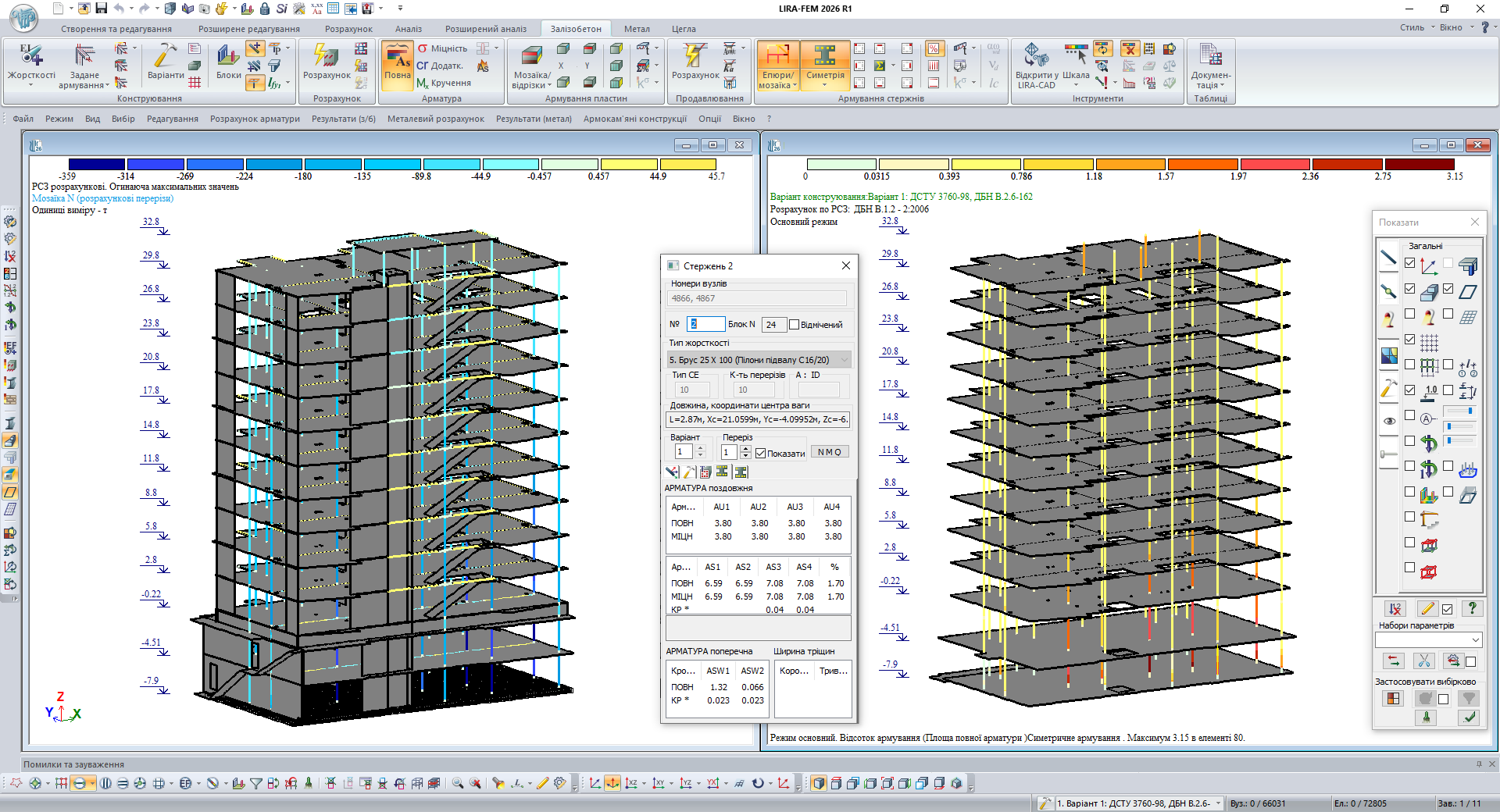Open the Розрахунок арматури menu
Viewport: 1500px width, 812px height.
pos(255,119)
